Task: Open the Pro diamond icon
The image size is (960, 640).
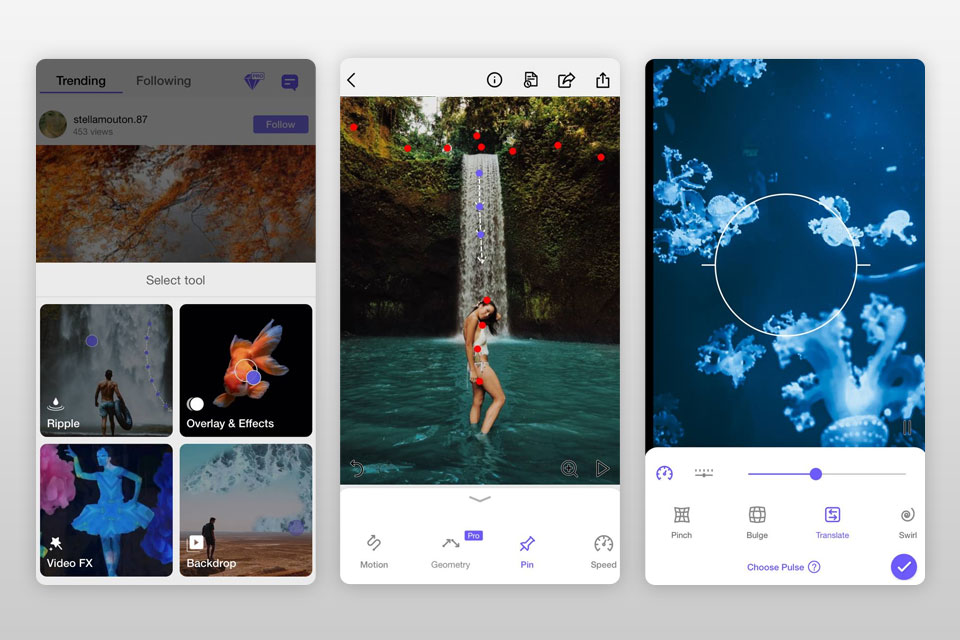Action: point(253,81)
